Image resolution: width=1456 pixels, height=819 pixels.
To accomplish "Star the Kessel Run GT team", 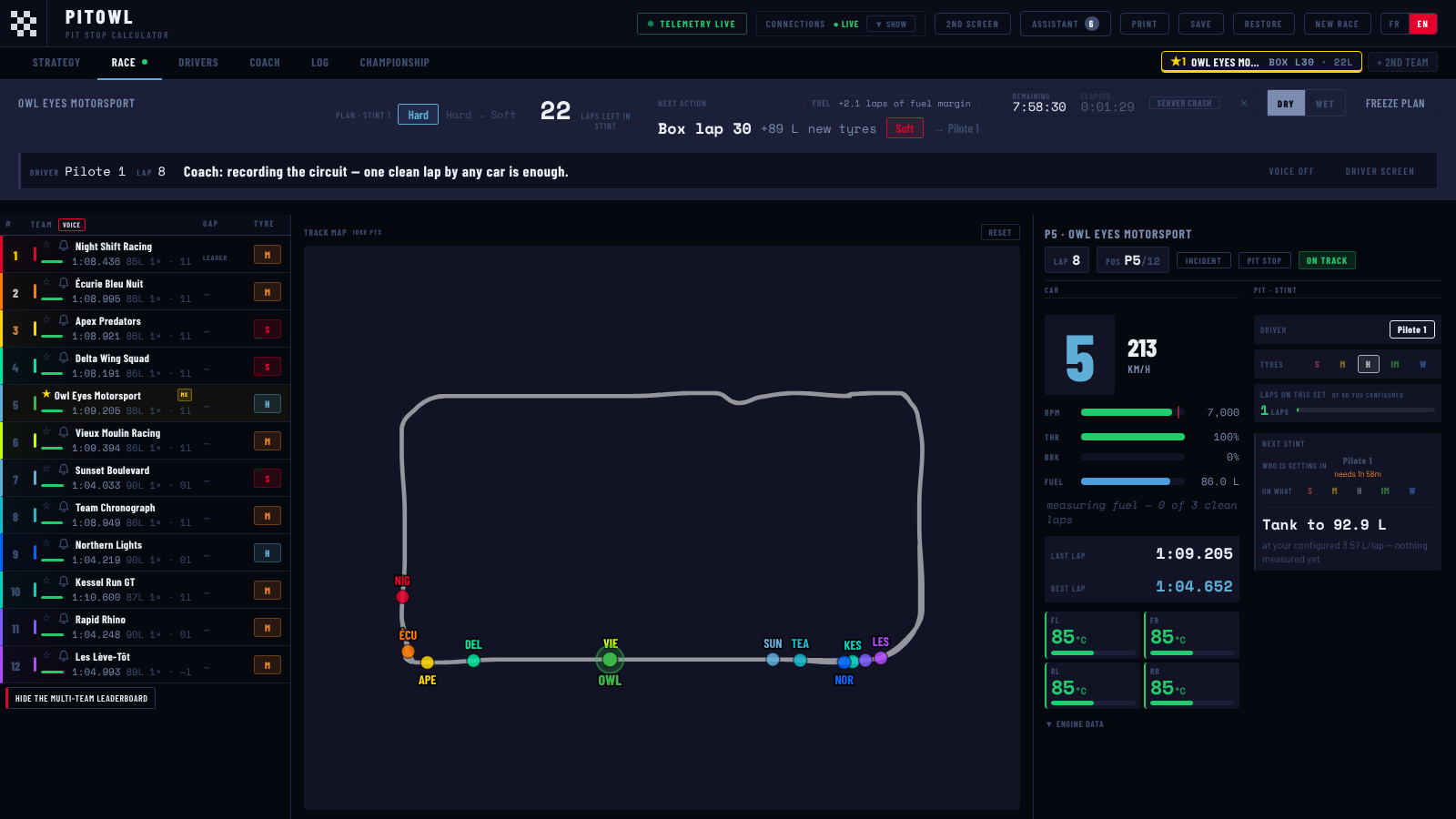I will (47, 581).
